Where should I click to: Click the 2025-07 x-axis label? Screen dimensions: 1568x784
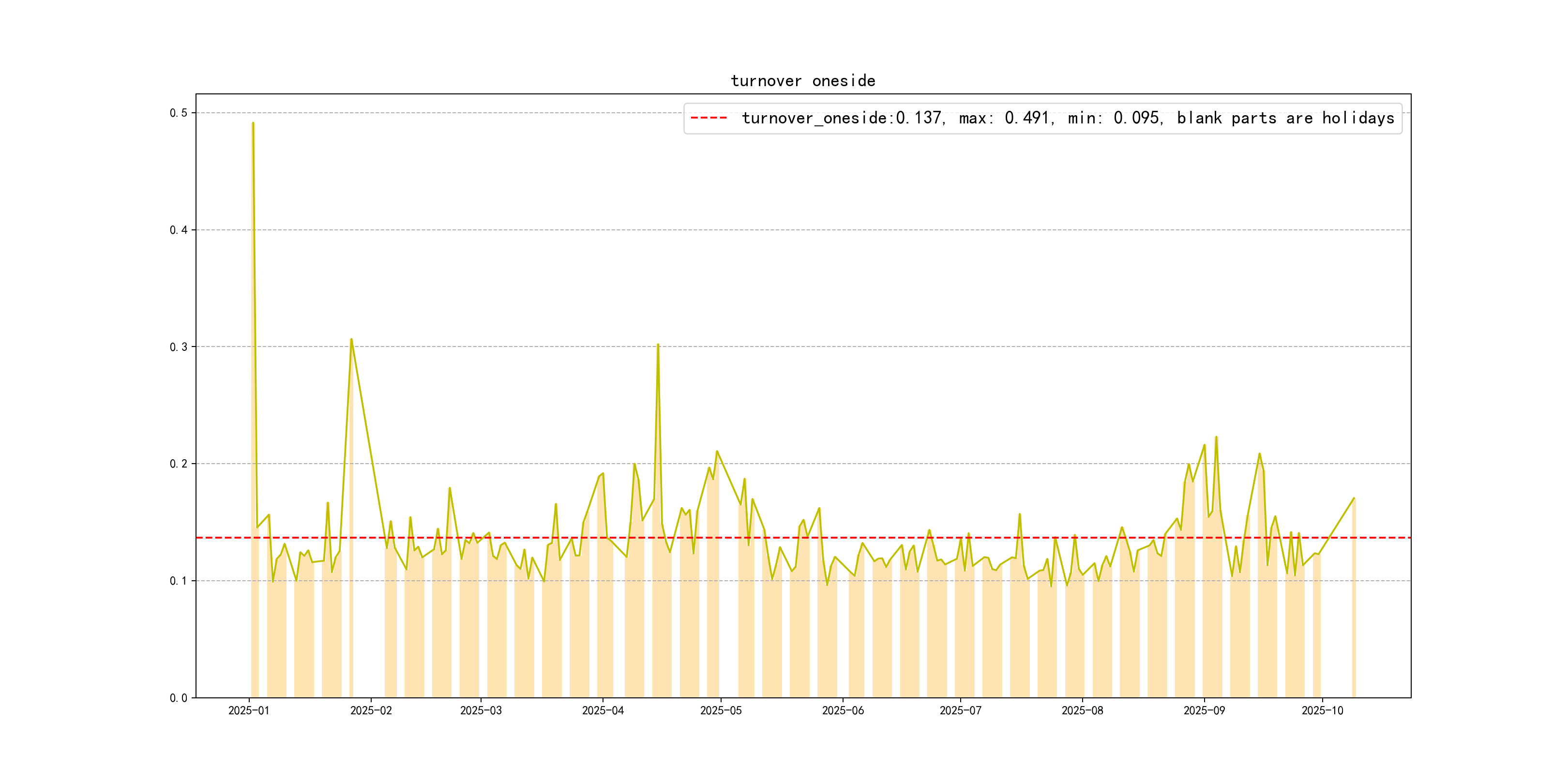pyautogui.click(x=960, y=710)
